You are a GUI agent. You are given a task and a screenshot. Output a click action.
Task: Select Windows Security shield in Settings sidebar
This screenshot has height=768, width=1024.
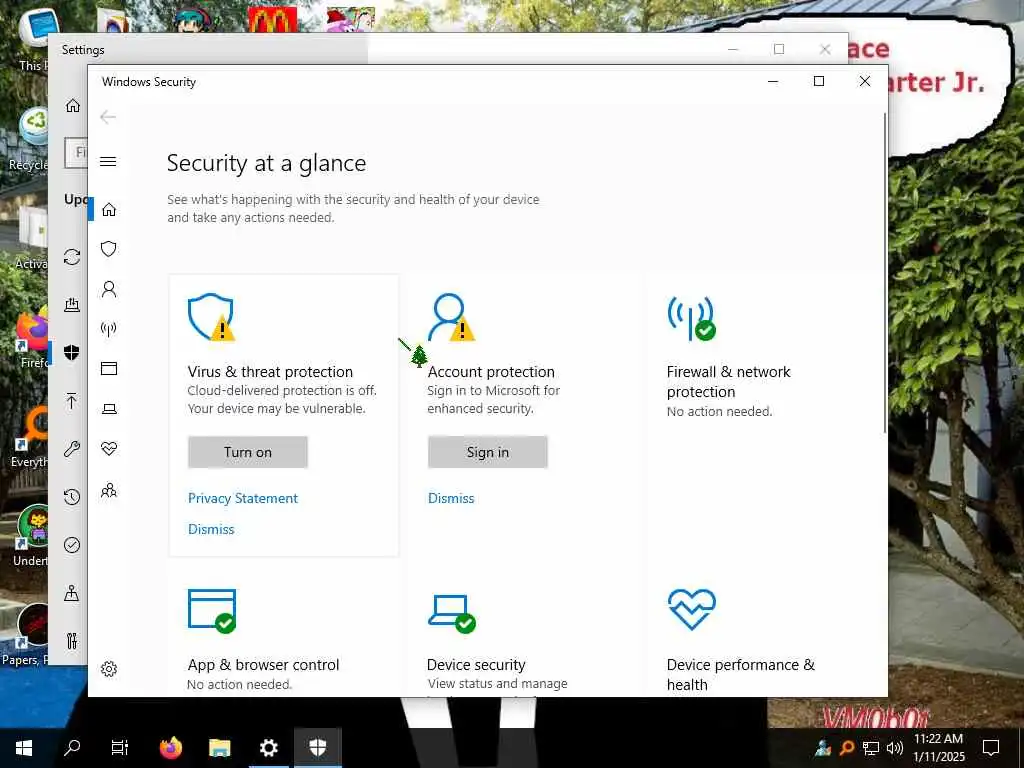click(x=72, y=353)
